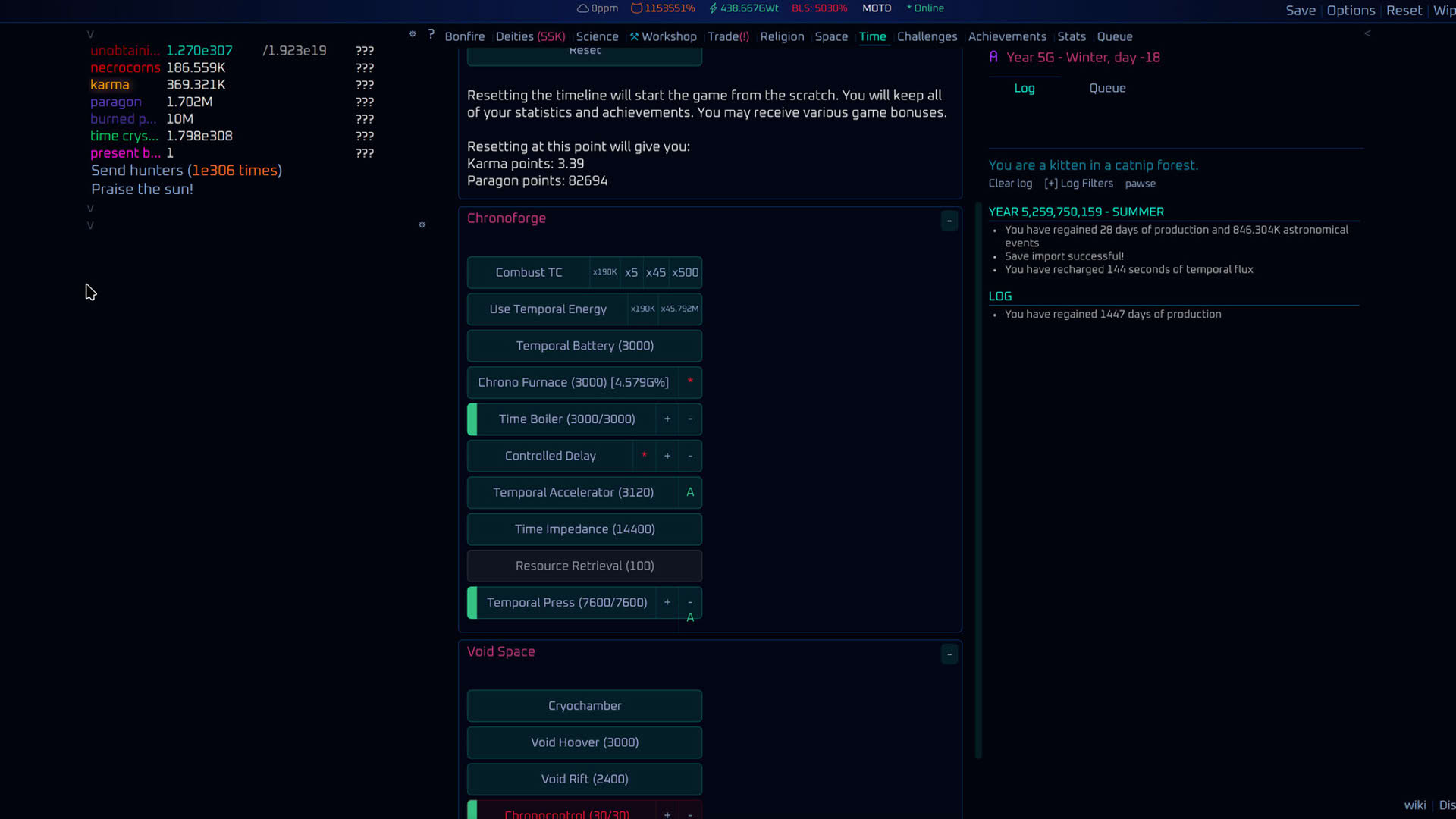
Task: Click the happiness cat icon in header
Action: (637, 8)
